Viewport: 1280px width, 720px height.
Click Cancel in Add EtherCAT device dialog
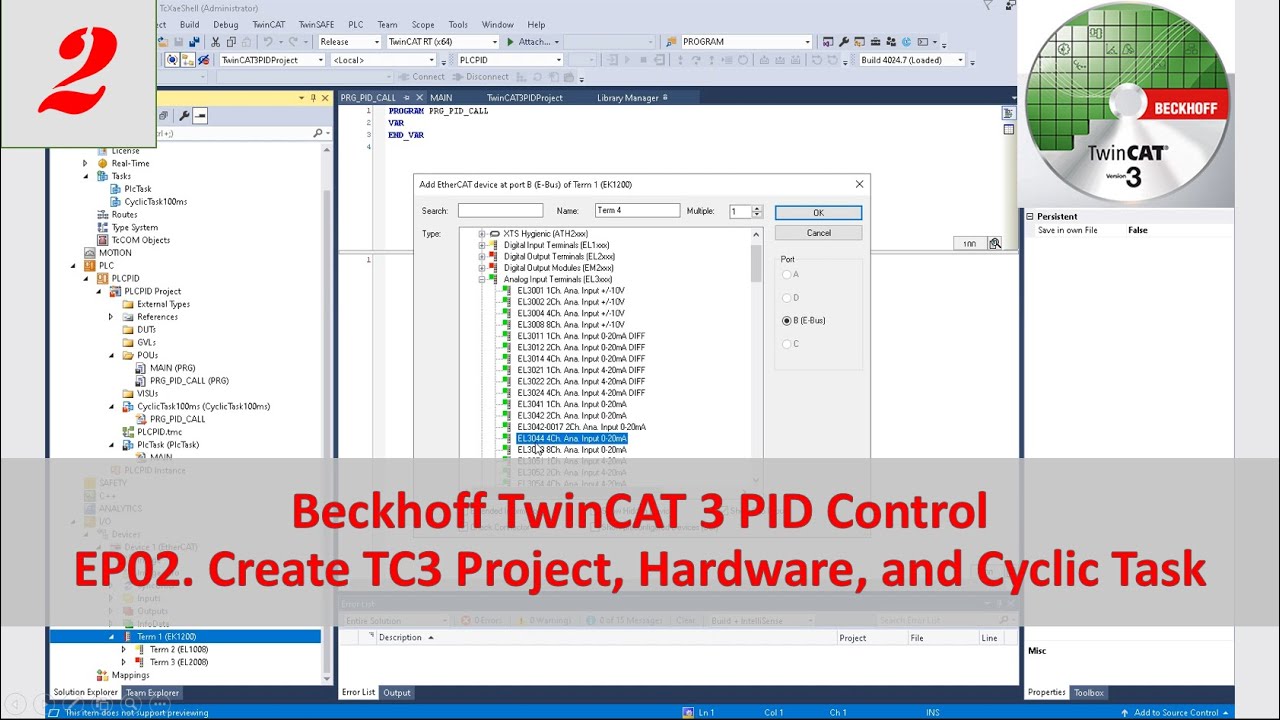[x=818, y=233]
